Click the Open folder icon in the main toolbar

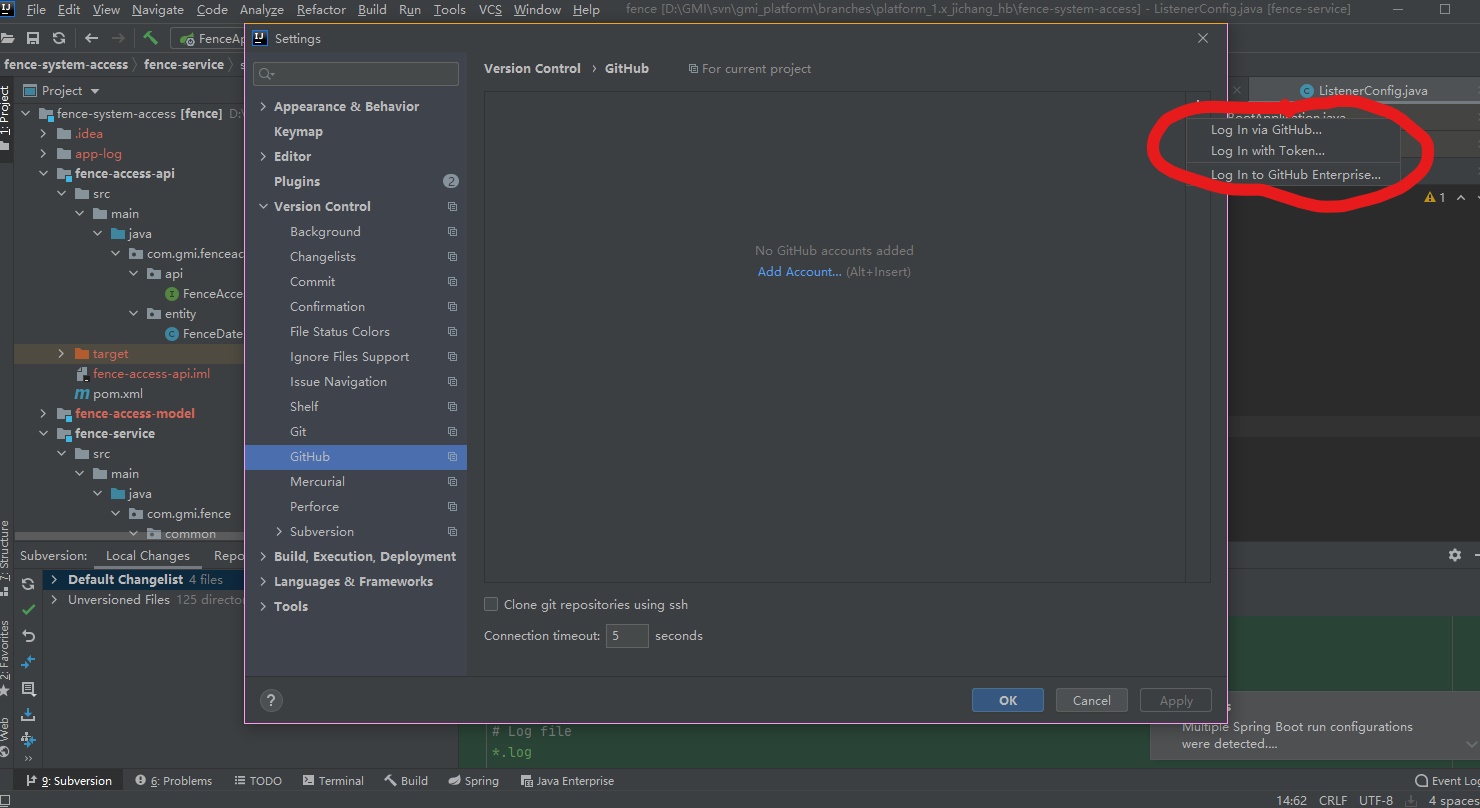pyautogui.click(x=8, y=38)
